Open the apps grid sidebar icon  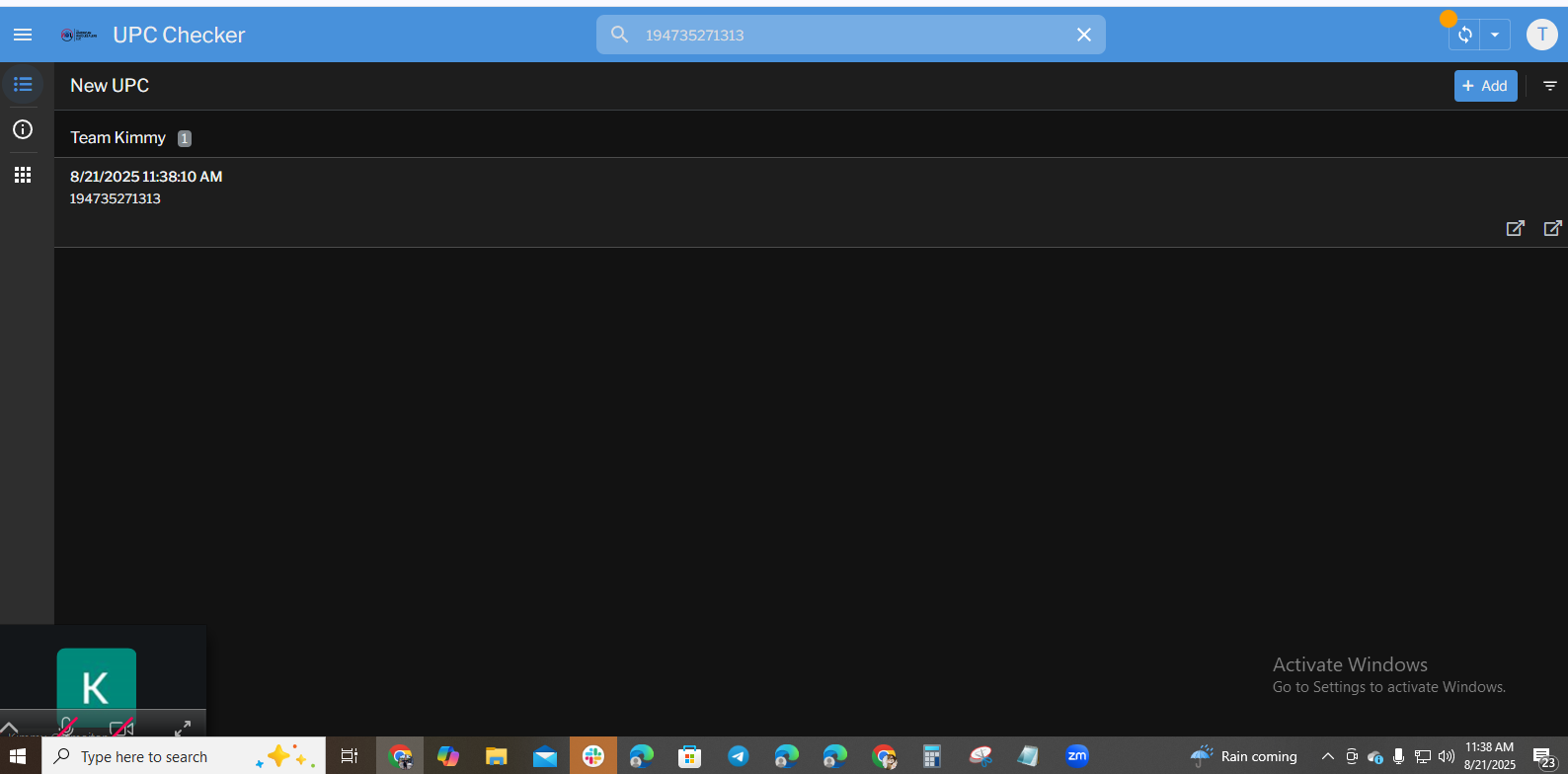click(x=23, y=175)
